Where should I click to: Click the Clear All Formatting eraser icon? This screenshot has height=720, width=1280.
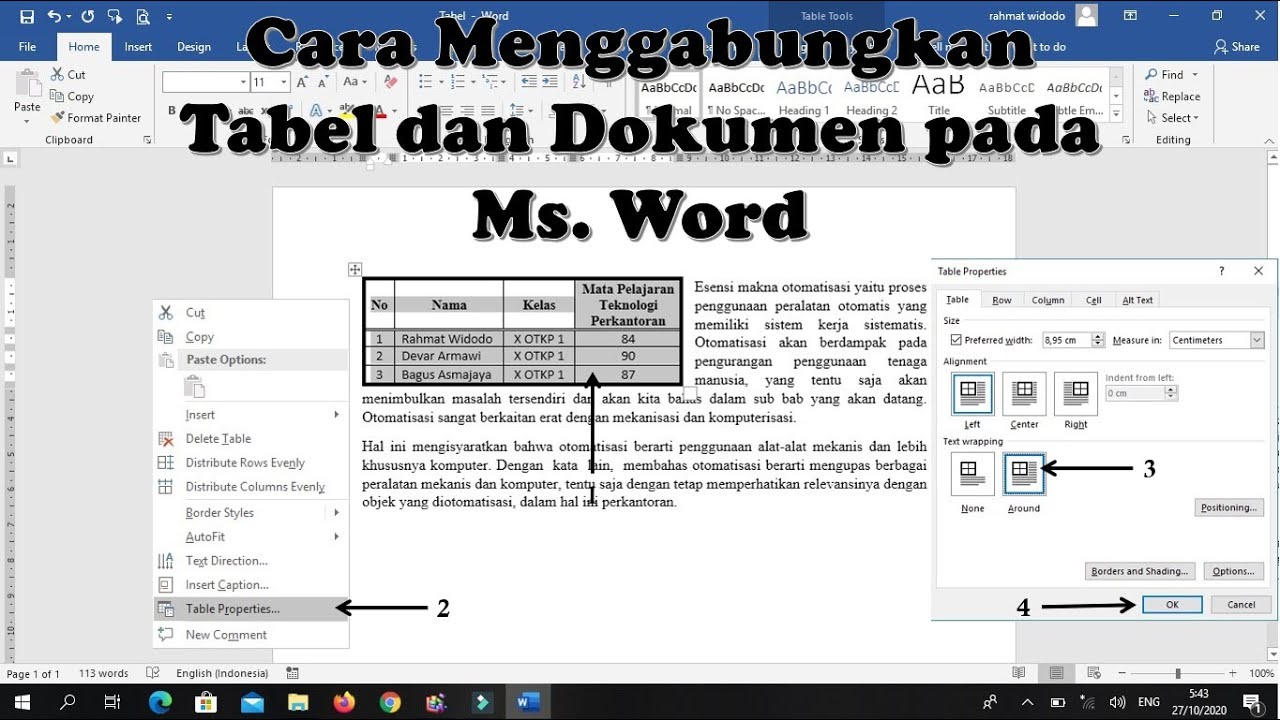tap(391, 82)
